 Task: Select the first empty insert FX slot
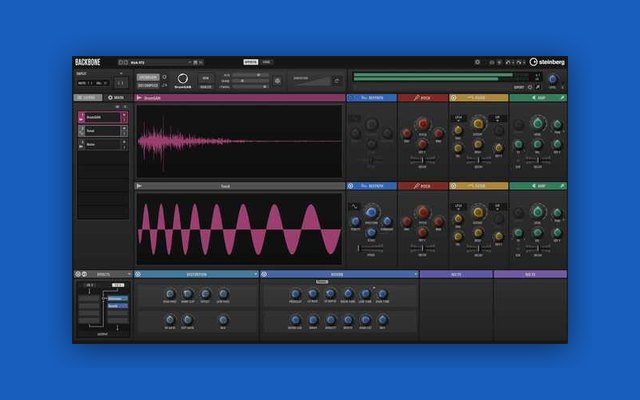point(456,275)
